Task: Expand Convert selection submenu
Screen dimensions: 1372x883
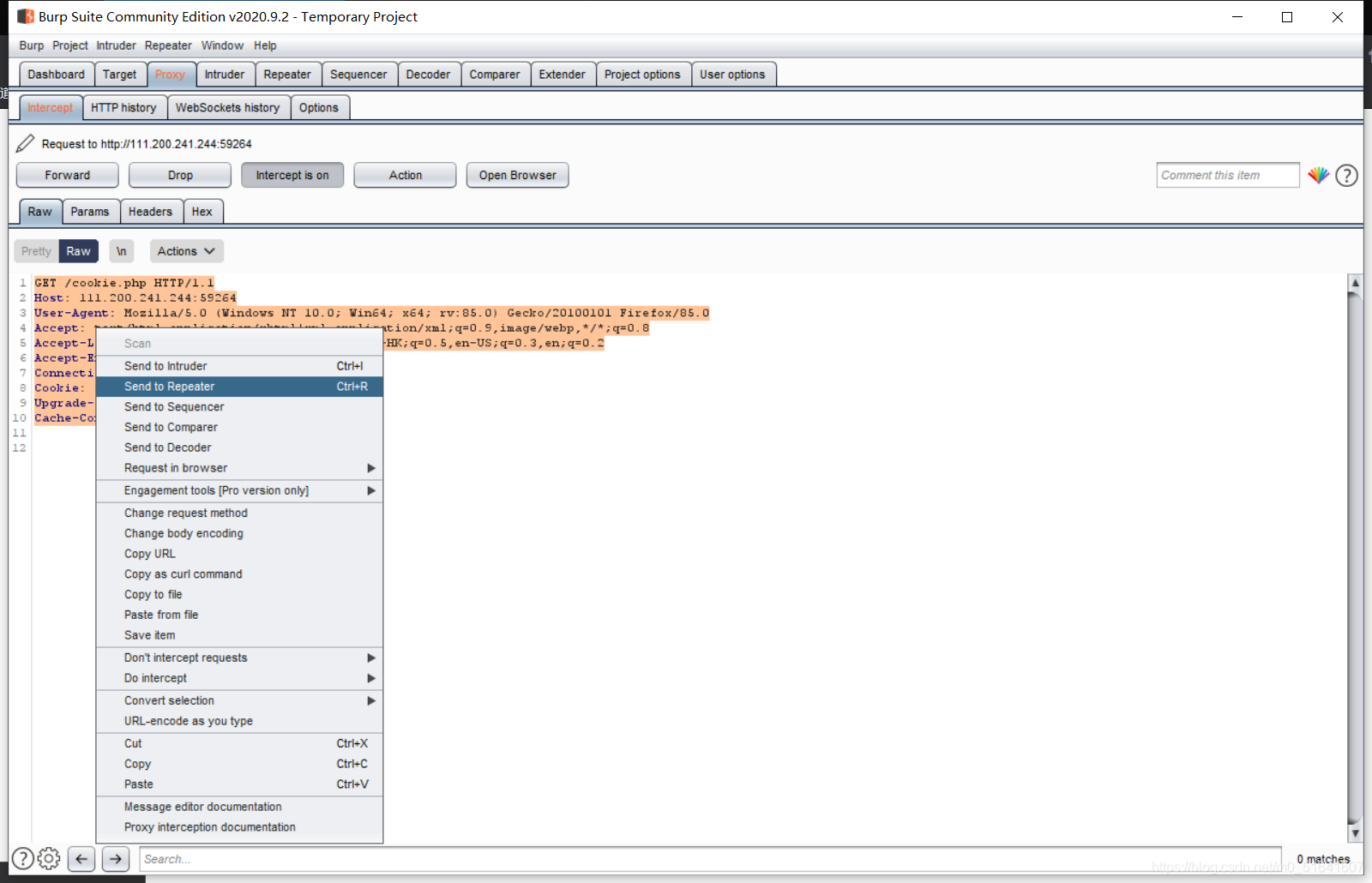Action: coord(239,700)
